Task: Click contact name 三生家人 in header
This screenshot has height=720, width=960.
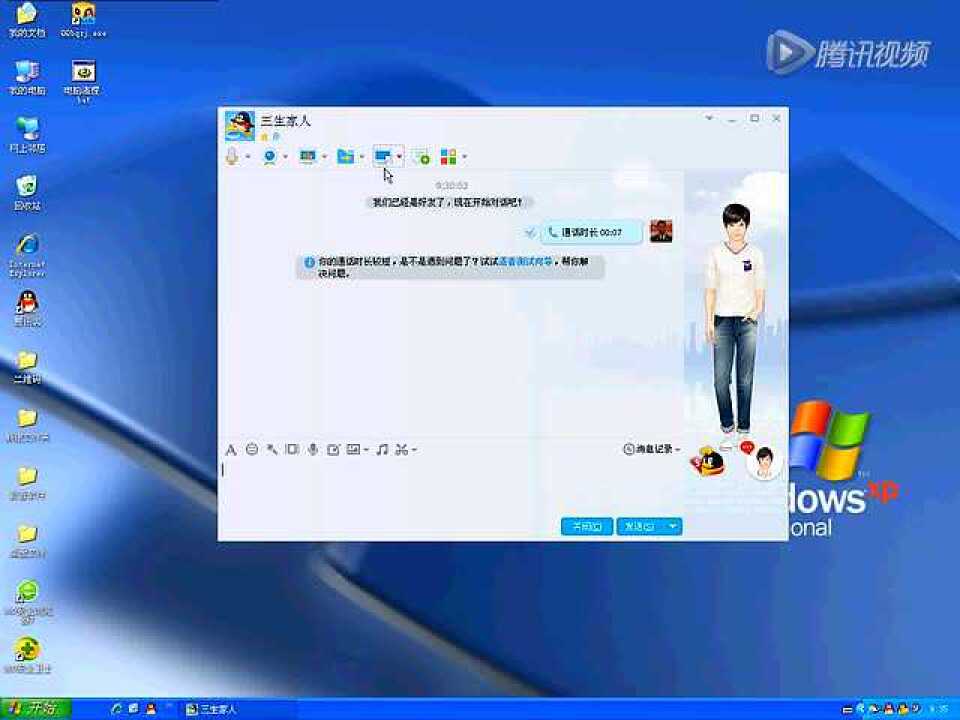Action: point(285,121)
